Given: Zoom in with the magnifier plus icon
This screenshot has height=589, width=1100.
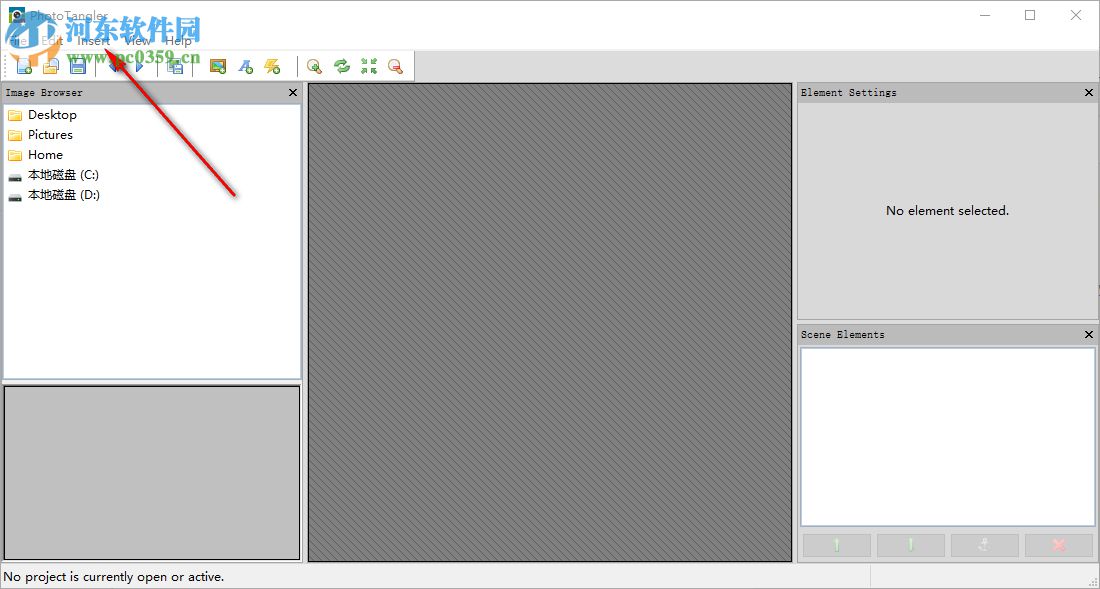Looking at the screenshot, I should [315, 65].
